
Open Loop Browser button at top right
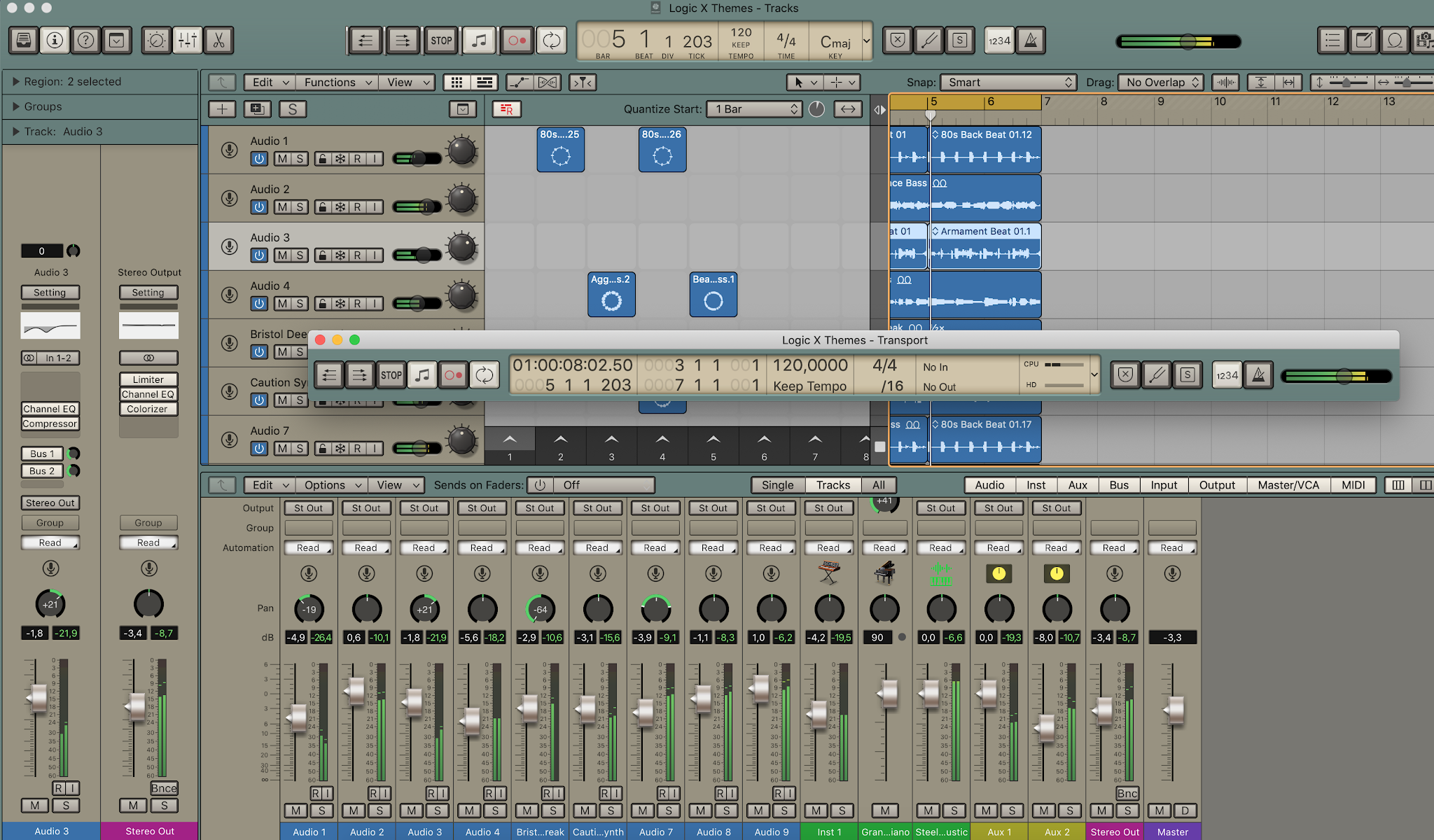coord(1395,41)
